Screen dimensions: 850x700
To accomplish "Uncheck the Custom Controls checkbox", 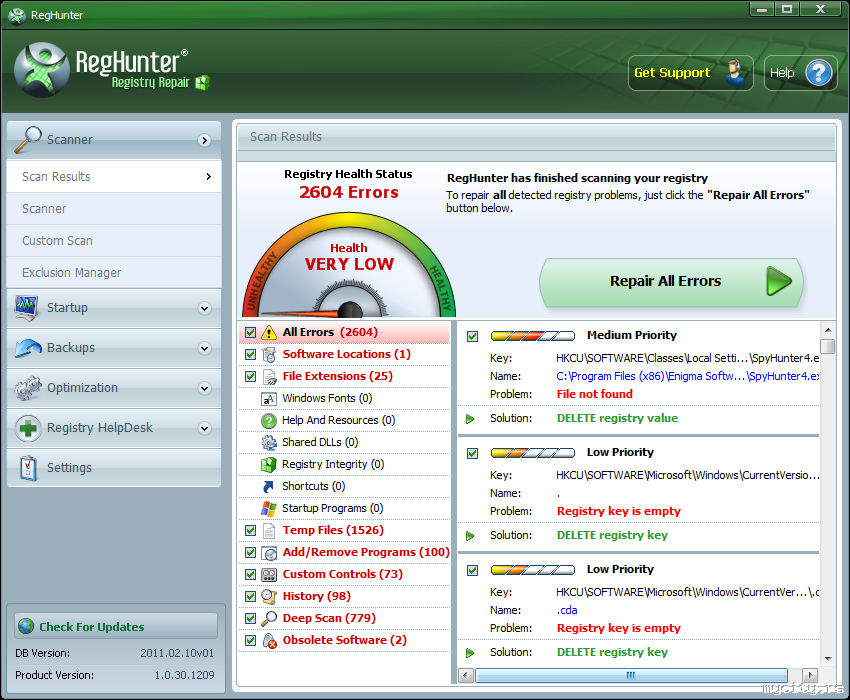I will (x=250, y=574).
